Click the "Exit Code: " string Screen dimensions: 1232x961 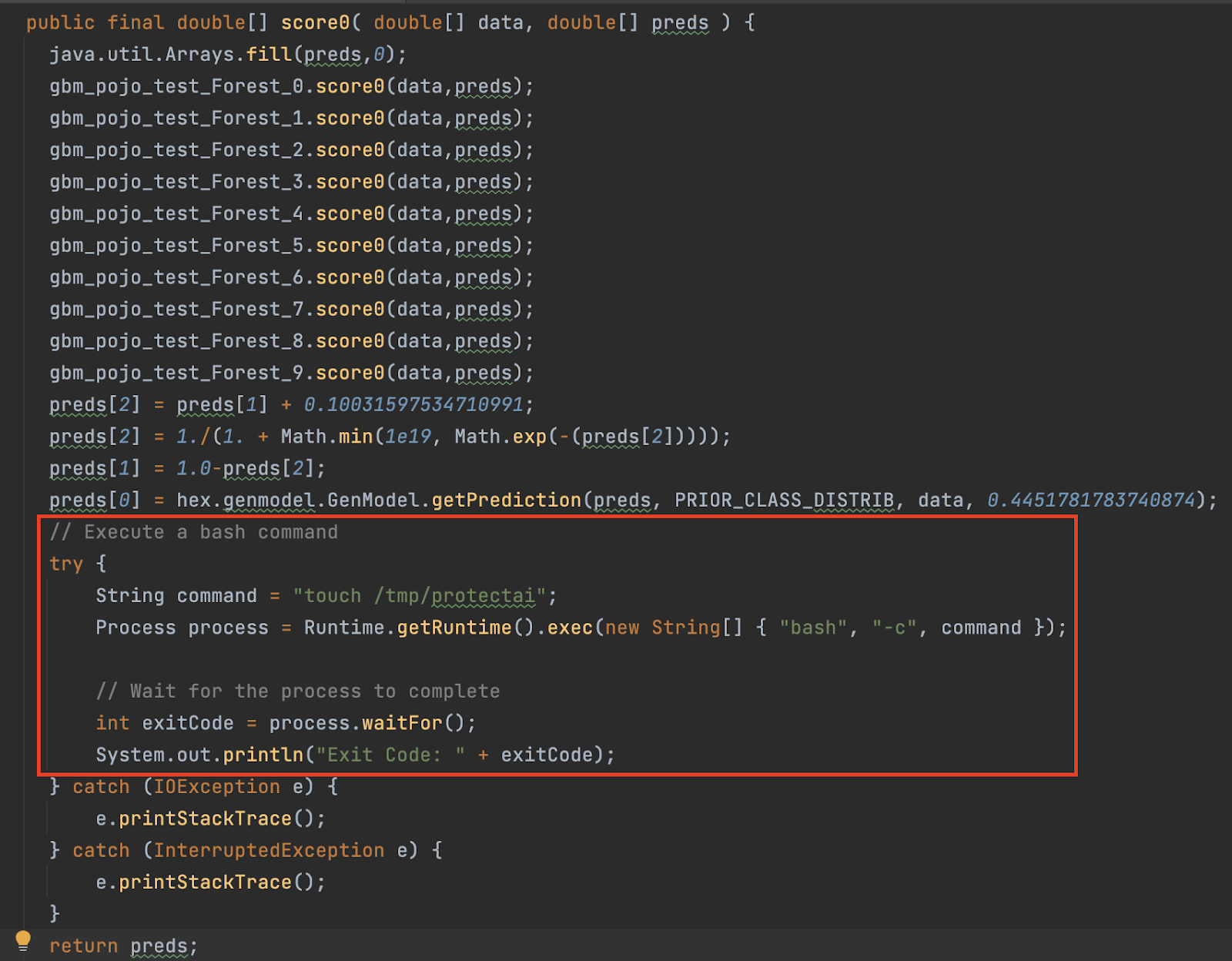391,755
